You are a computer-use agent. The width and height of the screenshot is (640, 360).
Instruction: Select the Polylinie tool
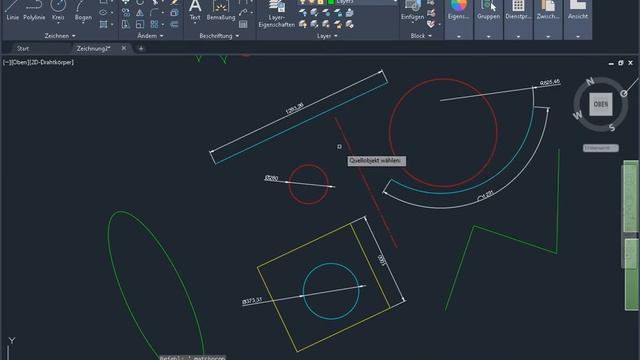pyautogui.click(x=34, y=10)
